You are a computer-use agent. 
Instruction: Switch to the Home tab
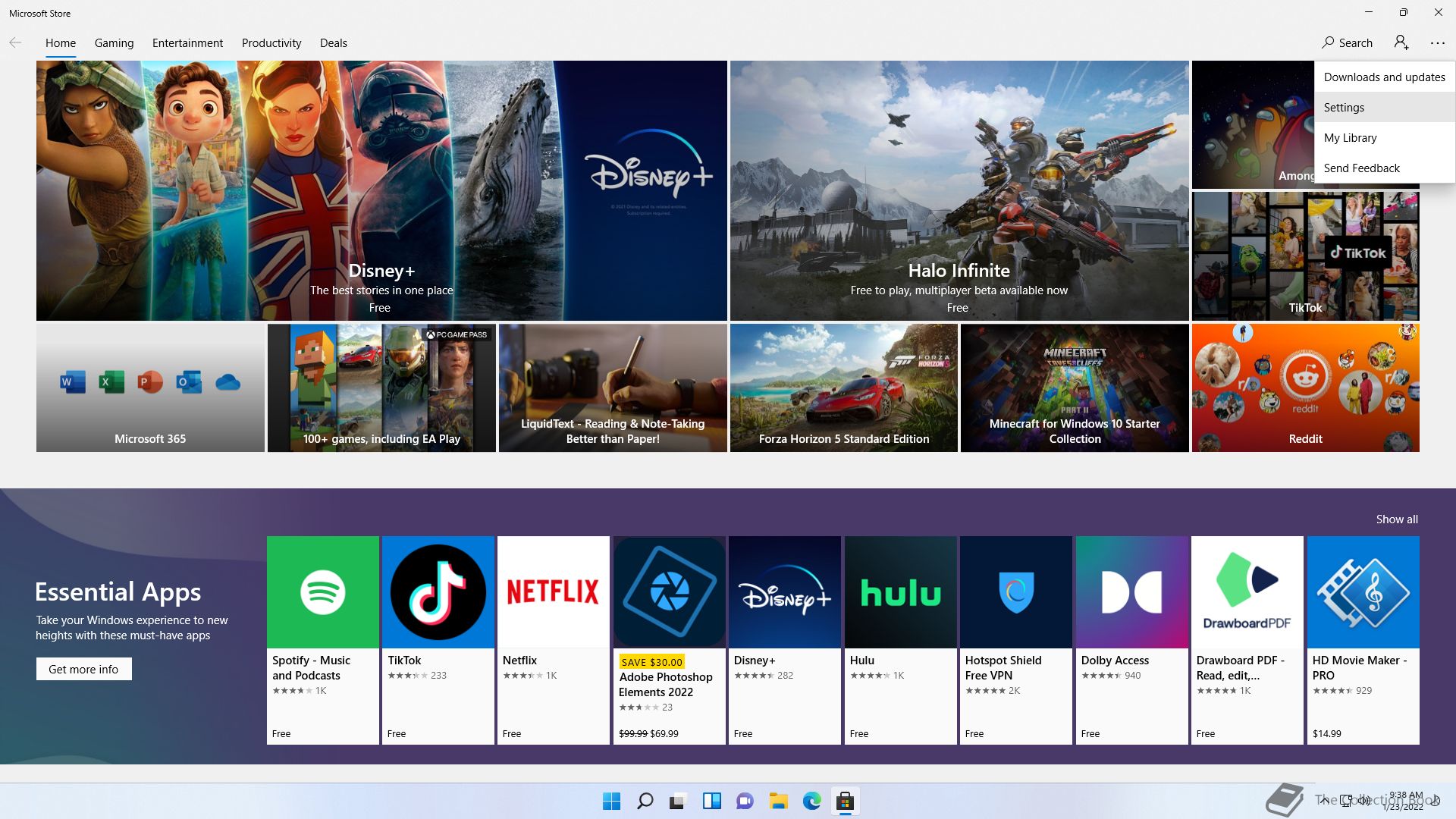pyautogui.click(x=61, y=43)
